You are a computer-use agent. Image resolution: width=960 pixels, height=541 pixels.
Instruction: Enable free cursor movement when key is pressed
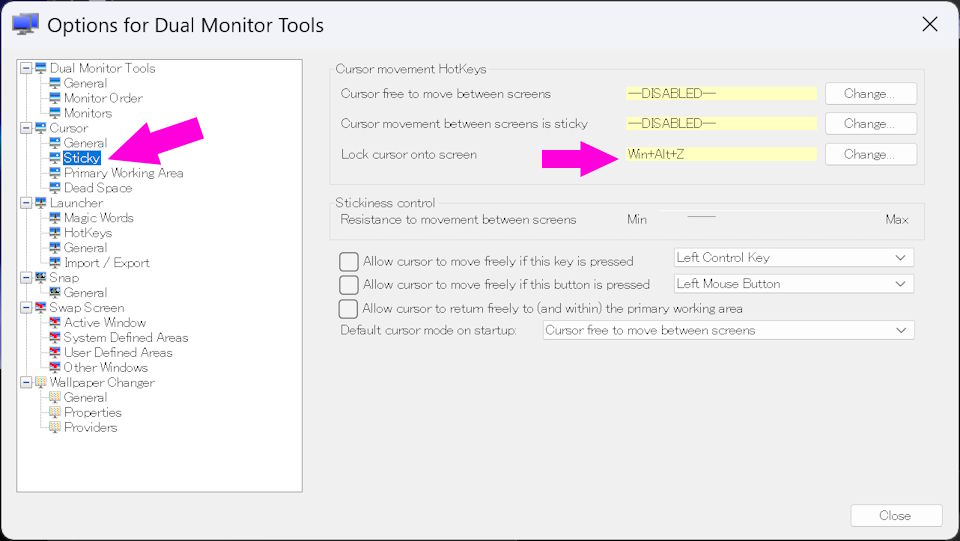(349, 261)
